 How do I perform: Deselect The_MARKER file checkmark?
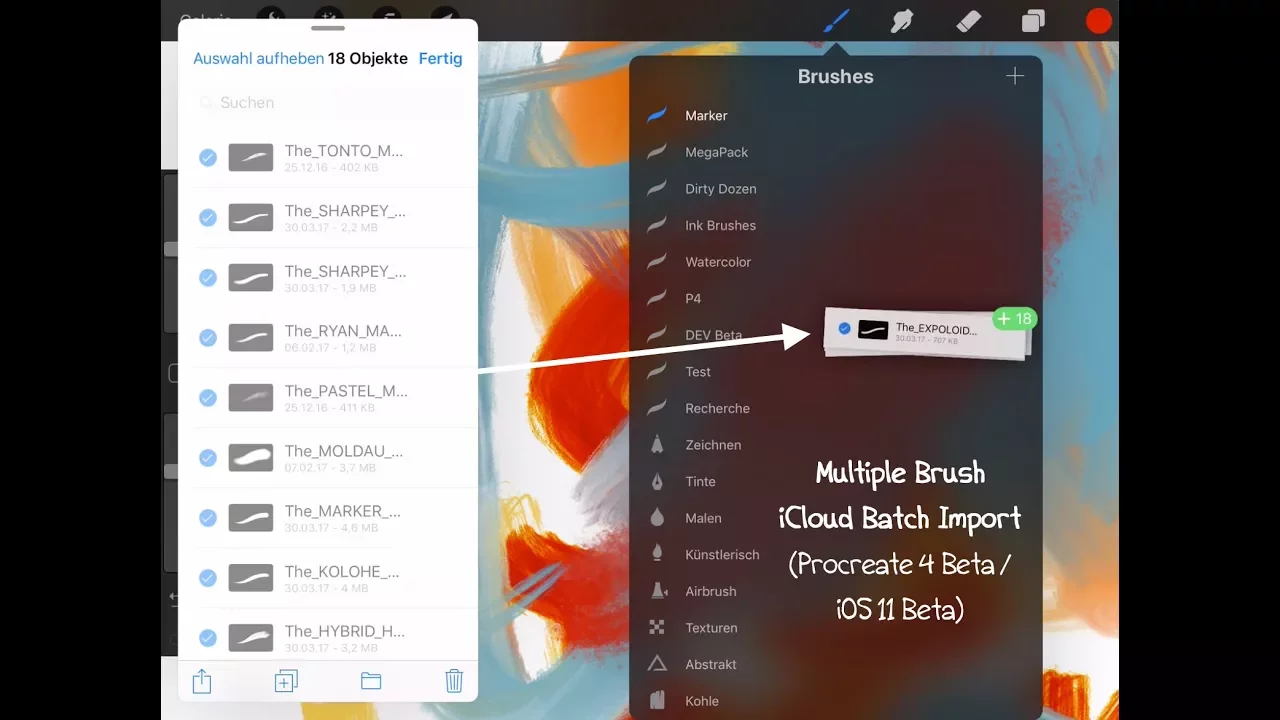(x=208, y=517)
